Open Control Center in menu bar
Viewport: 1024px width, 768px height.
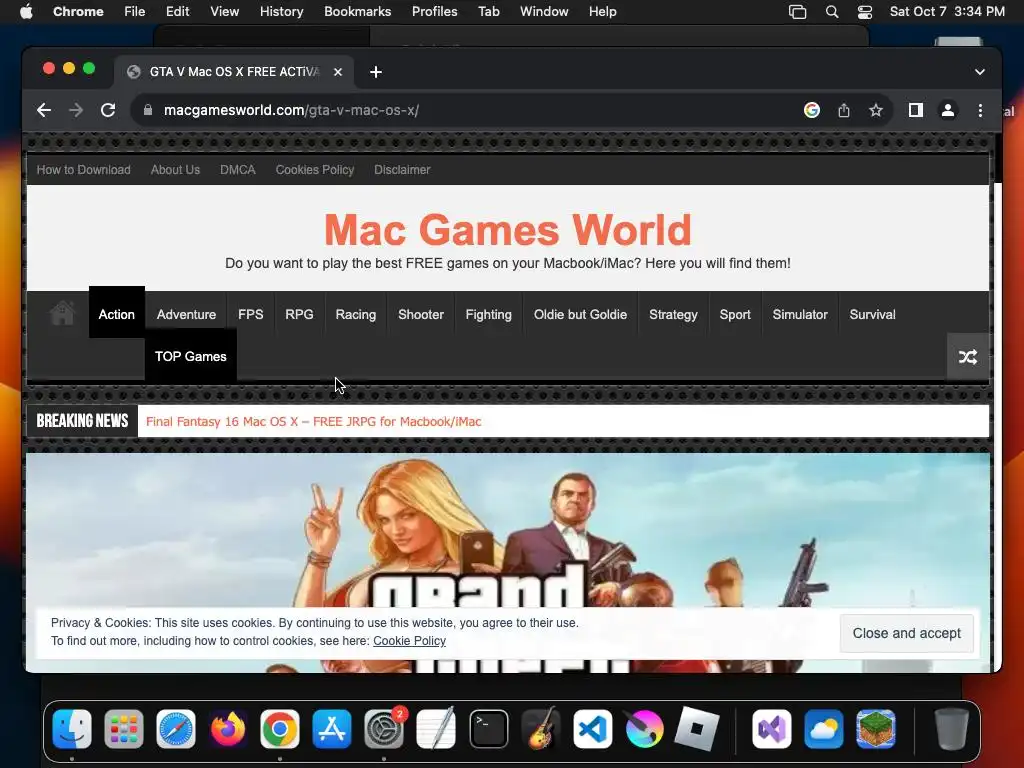tap(865, 12)
